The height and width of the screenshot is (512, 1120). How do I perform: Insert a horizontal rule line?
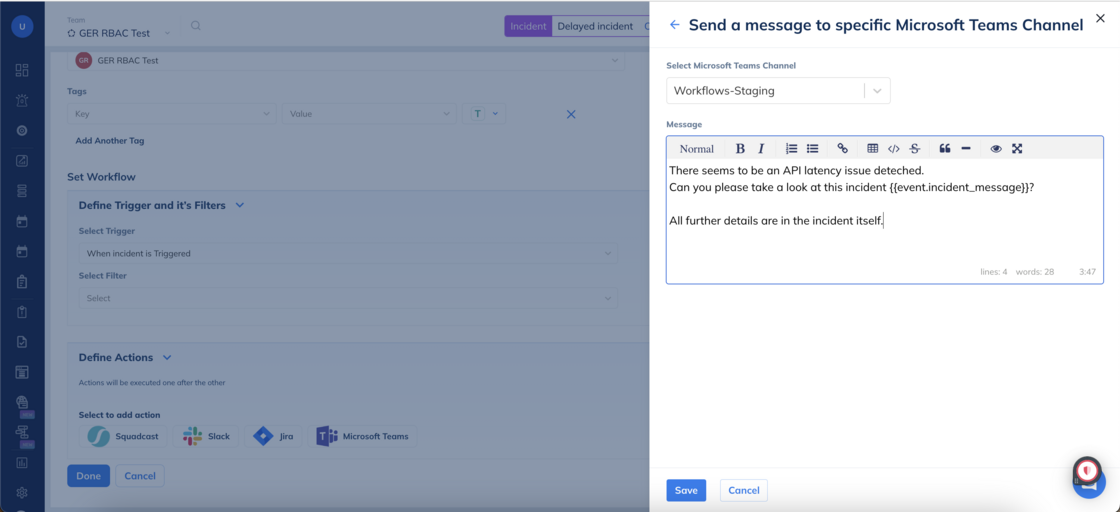966,149
